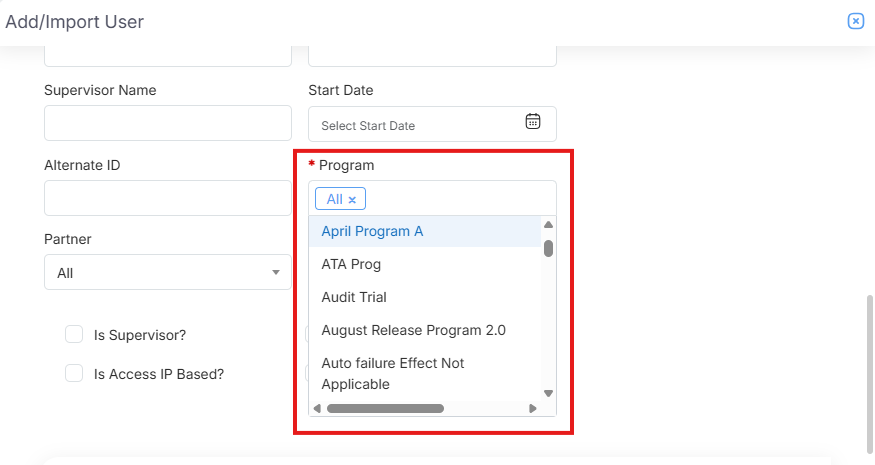Remove the 'All' tag from Program
875x465 pixels.
coord(352,200)
